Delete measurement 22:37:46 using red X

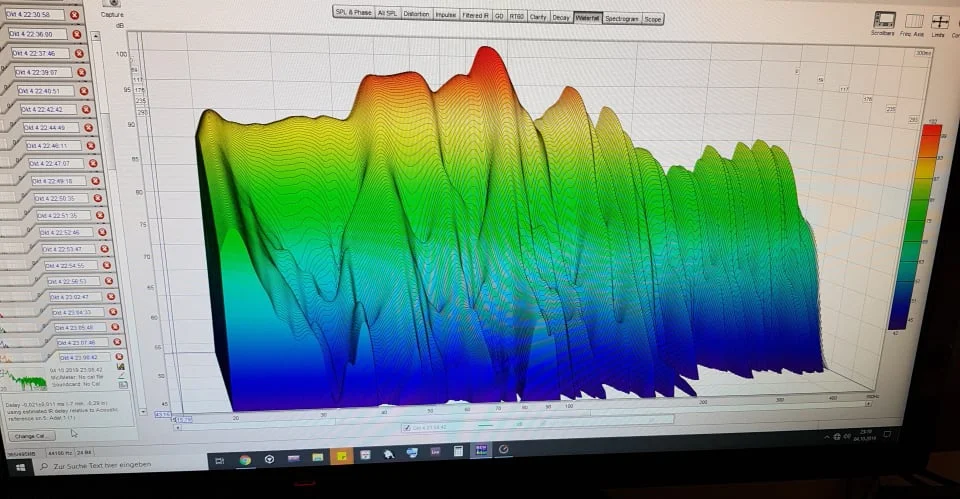click(x=80, y=54)
